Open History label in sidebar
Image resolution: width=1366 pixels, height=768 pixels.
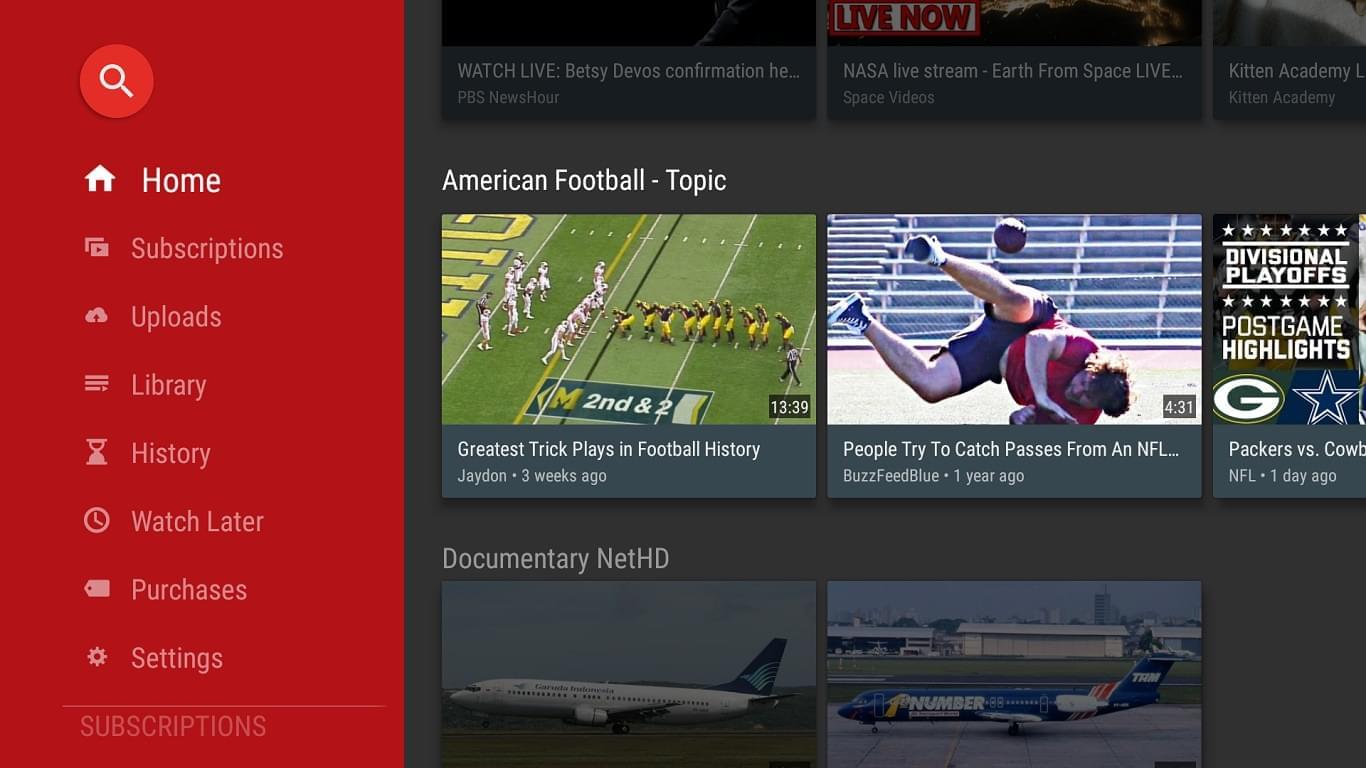pos(171,453)
